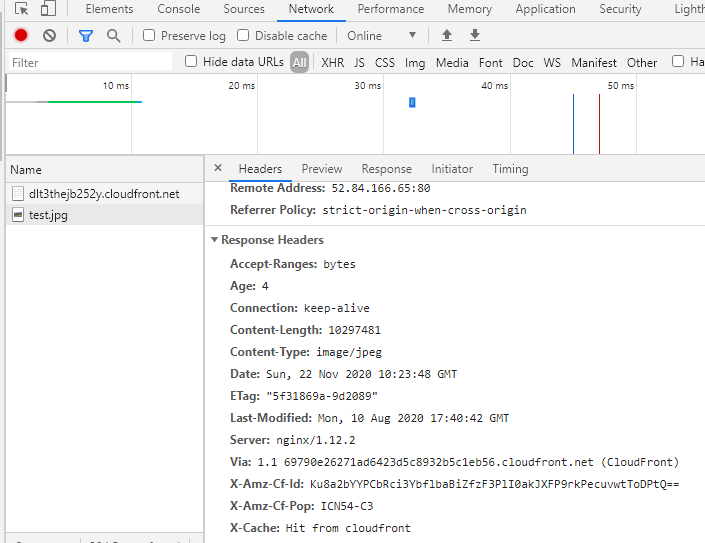The width and height of the screenshot is (705, 543).
Task: Click the Remote Address 52.84.166.65:80
Action: click(381, 188)
